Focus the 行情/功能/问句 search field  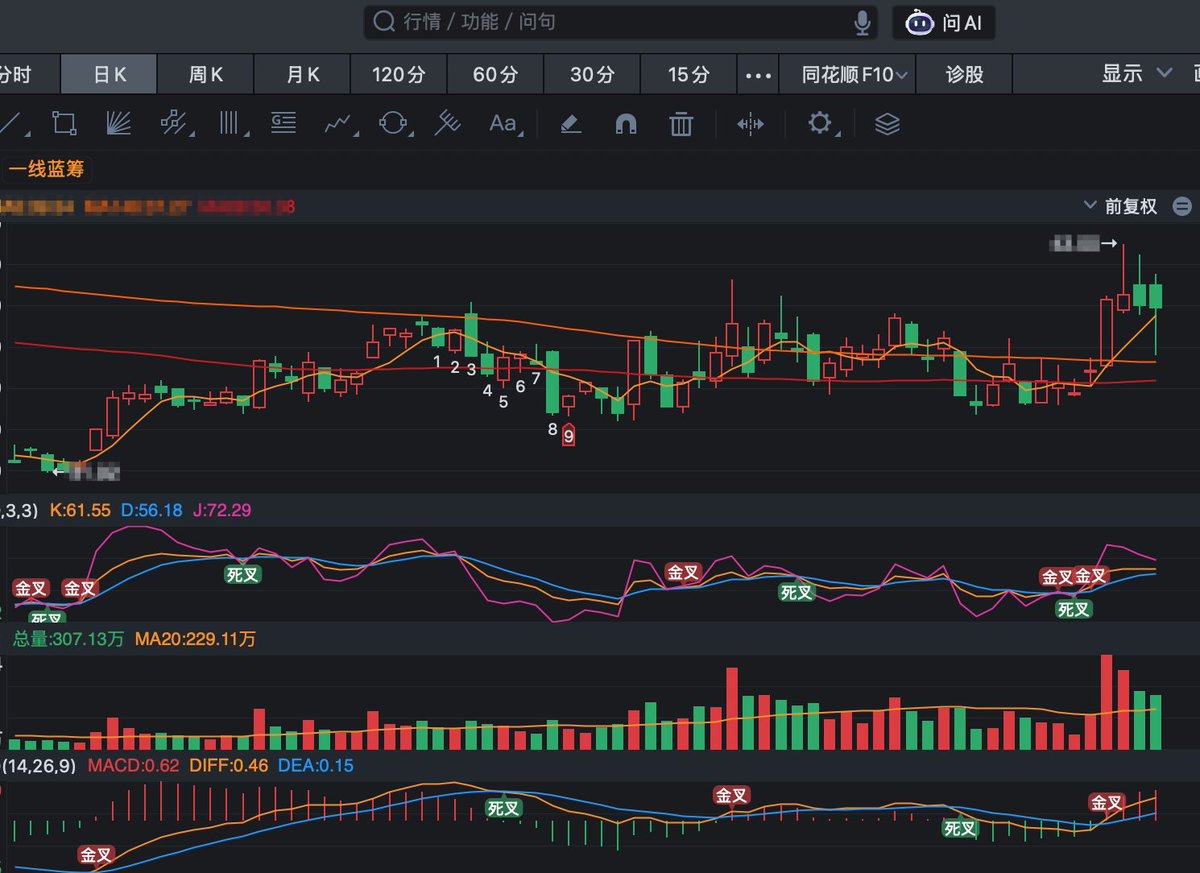point(620,22)
